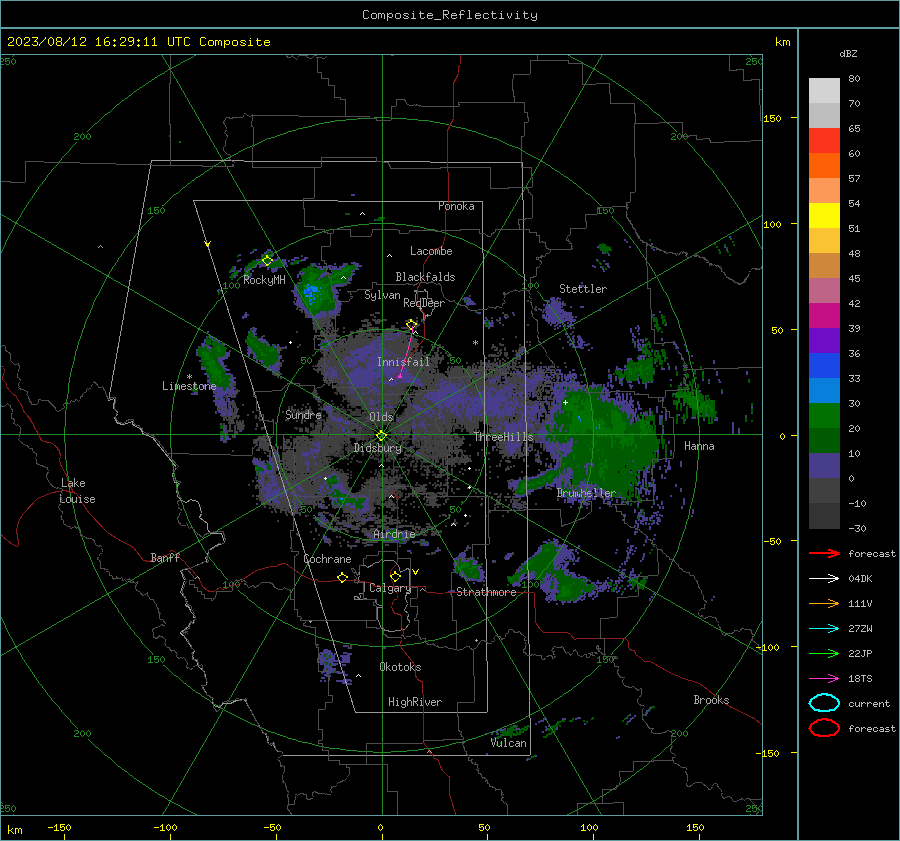The height and width of the screenshot is (841, 900).
Task: Click the 54 dBZ yellow color swatch
Action: point(824,215)
